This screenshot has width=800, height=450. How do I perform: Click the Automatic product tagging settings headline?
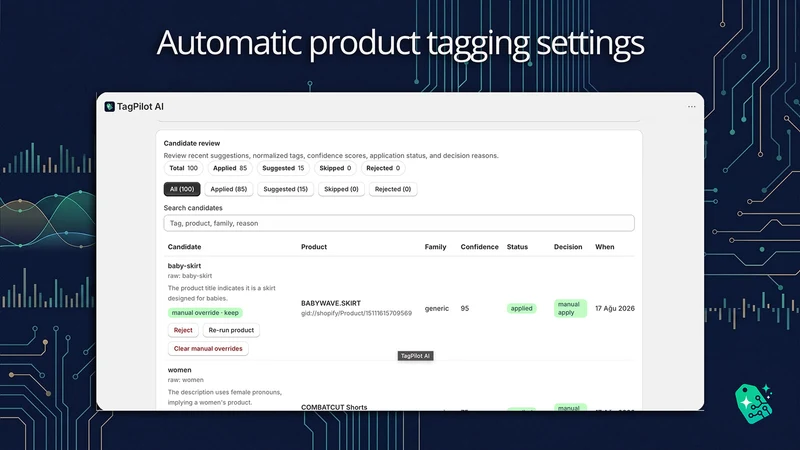pyautogui.click(x=400, y=43)
